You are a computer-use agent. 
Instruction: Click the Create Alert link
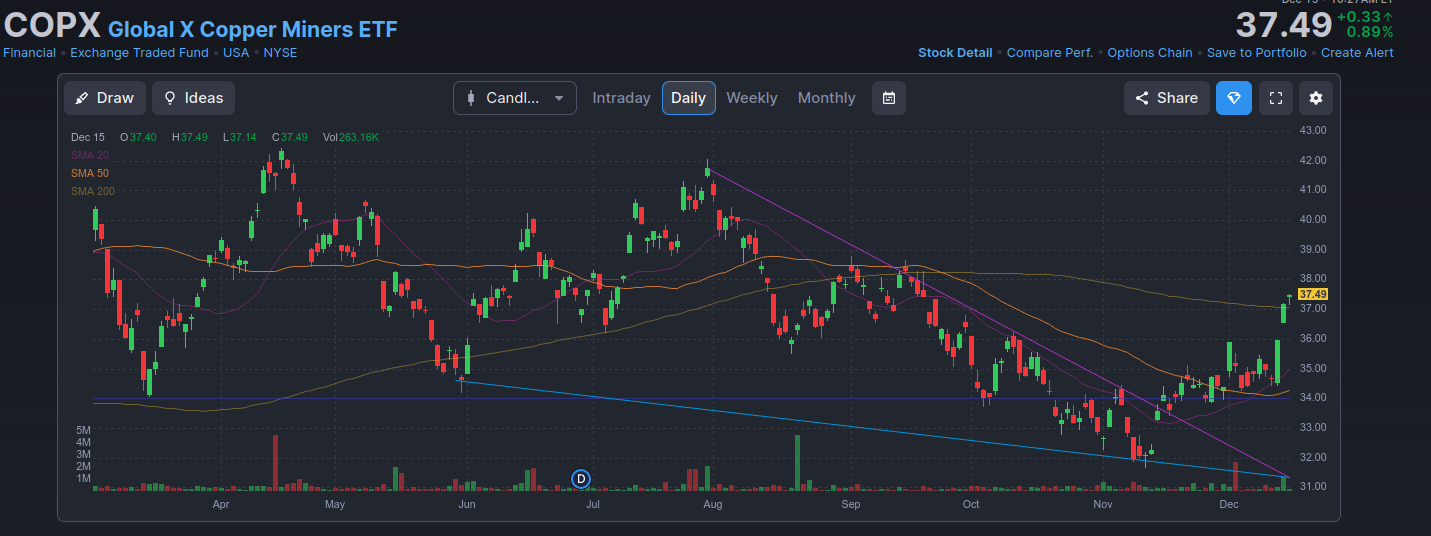point(1356,53)
